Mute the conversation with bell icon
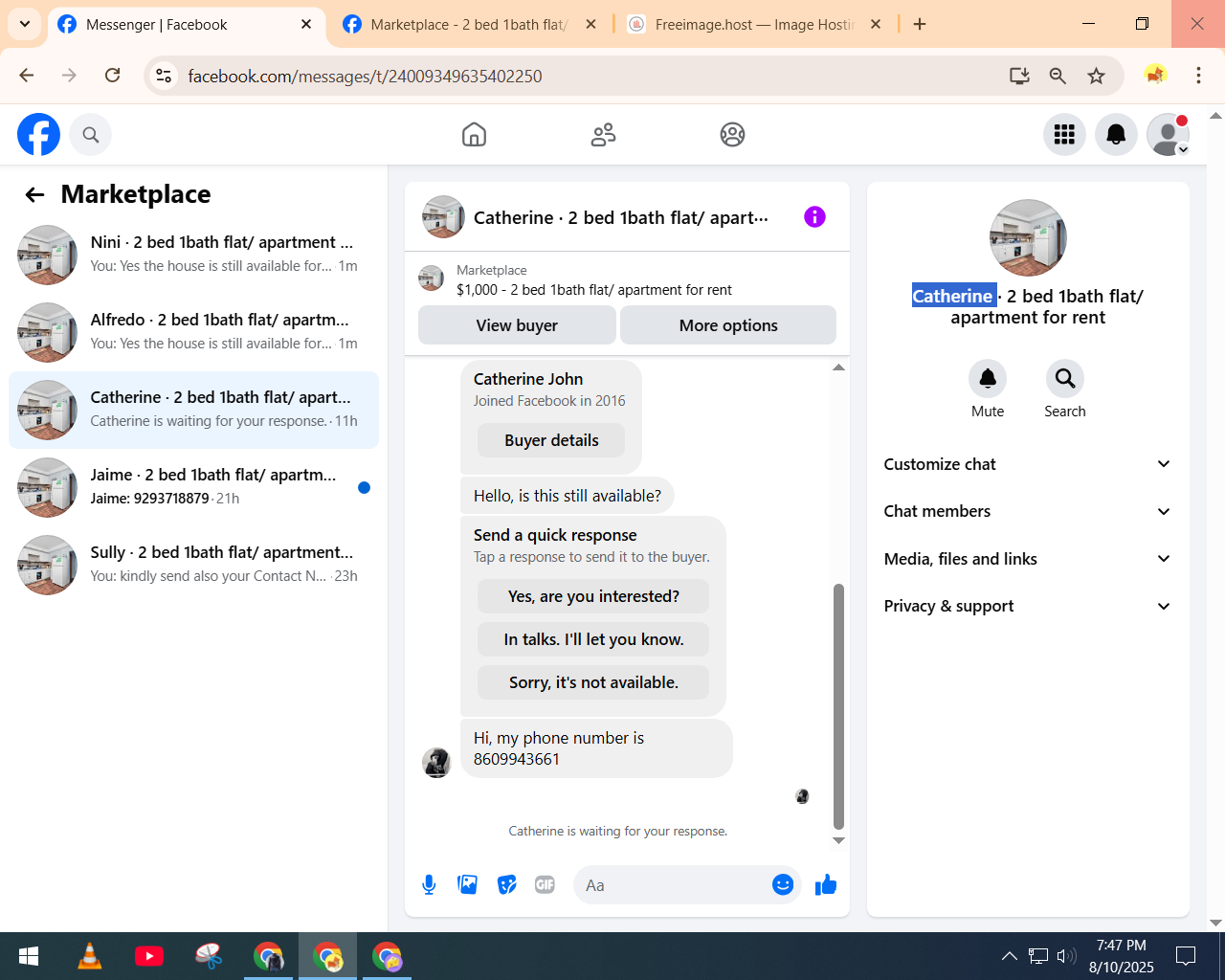Viewport: 1225px width, 980px height. coord(988,379)
